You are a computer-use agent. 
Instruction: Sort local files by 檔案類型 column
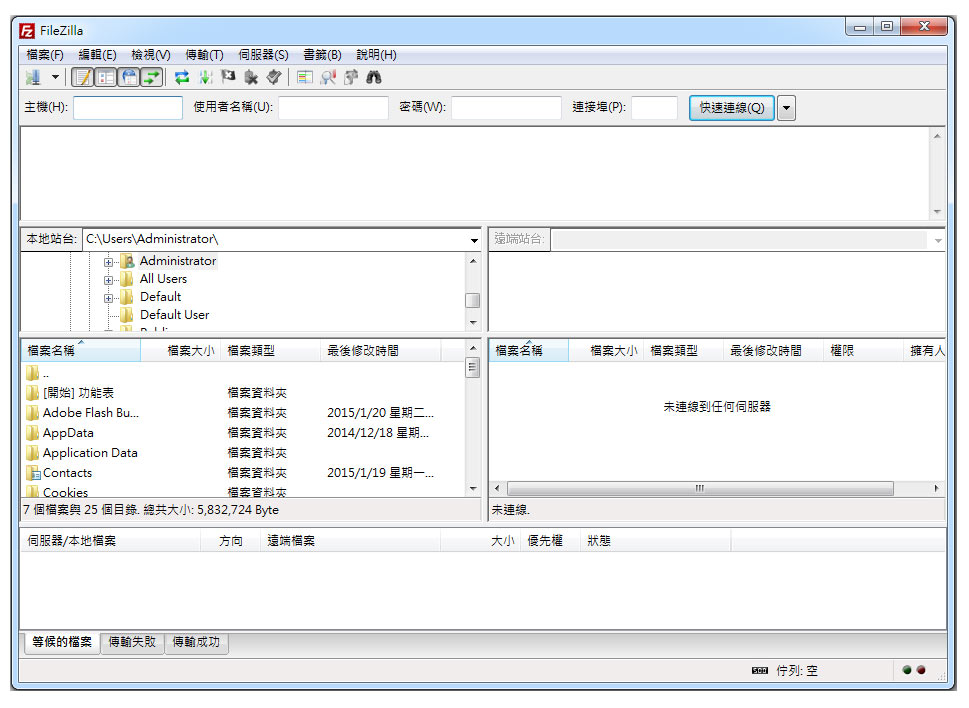[270, 350]
